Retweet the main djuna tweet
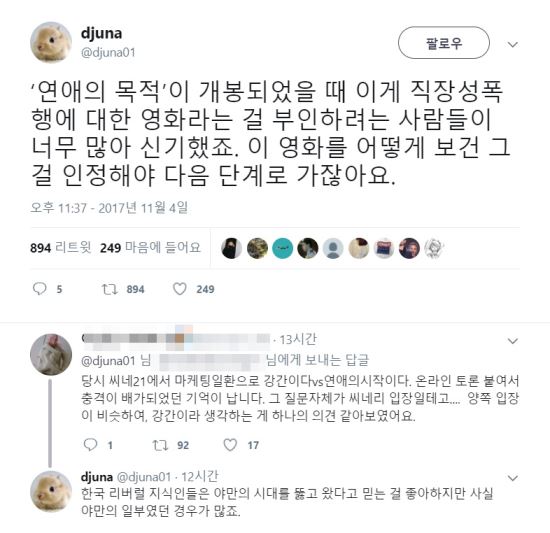Screen dimensions: 550x533 pos(109,289)
